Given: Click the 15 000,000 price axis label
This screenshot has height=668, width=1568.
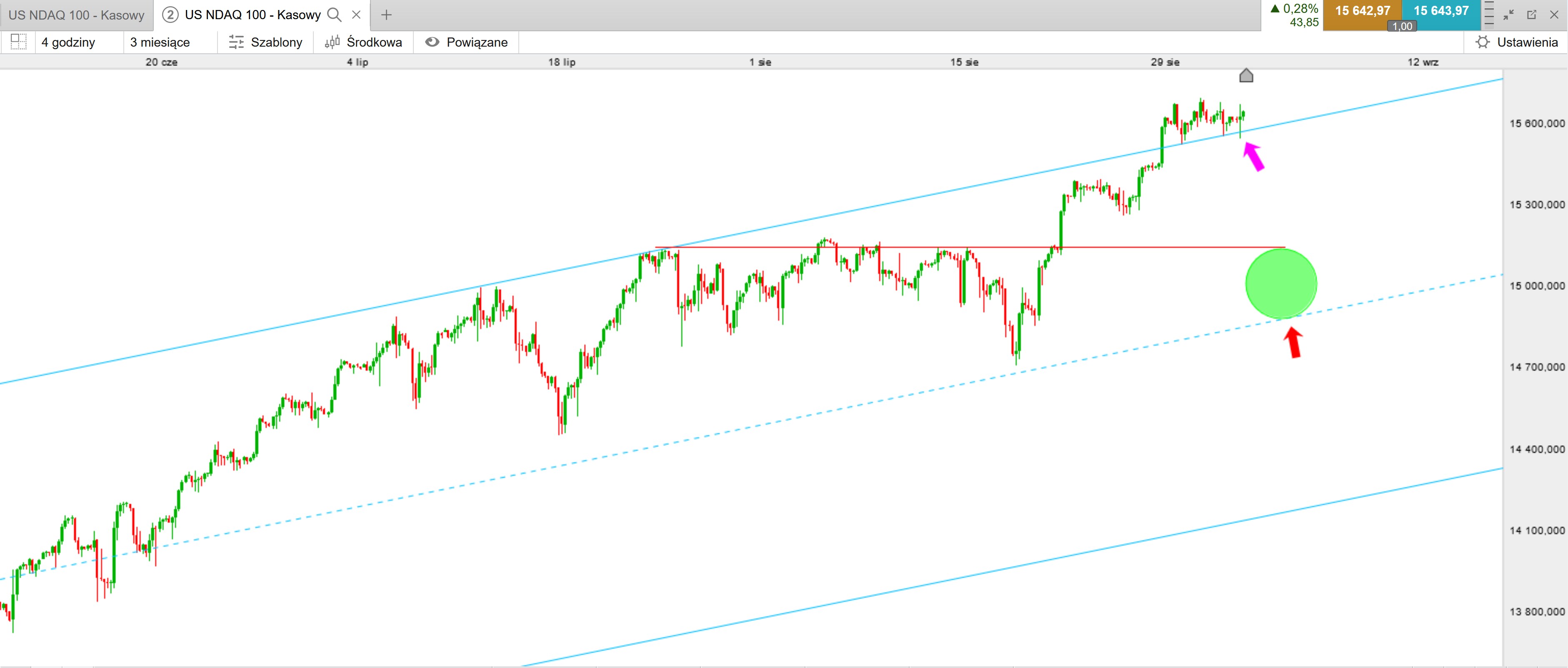Looking at the screenshot, I should click(x=1536, y=286).
